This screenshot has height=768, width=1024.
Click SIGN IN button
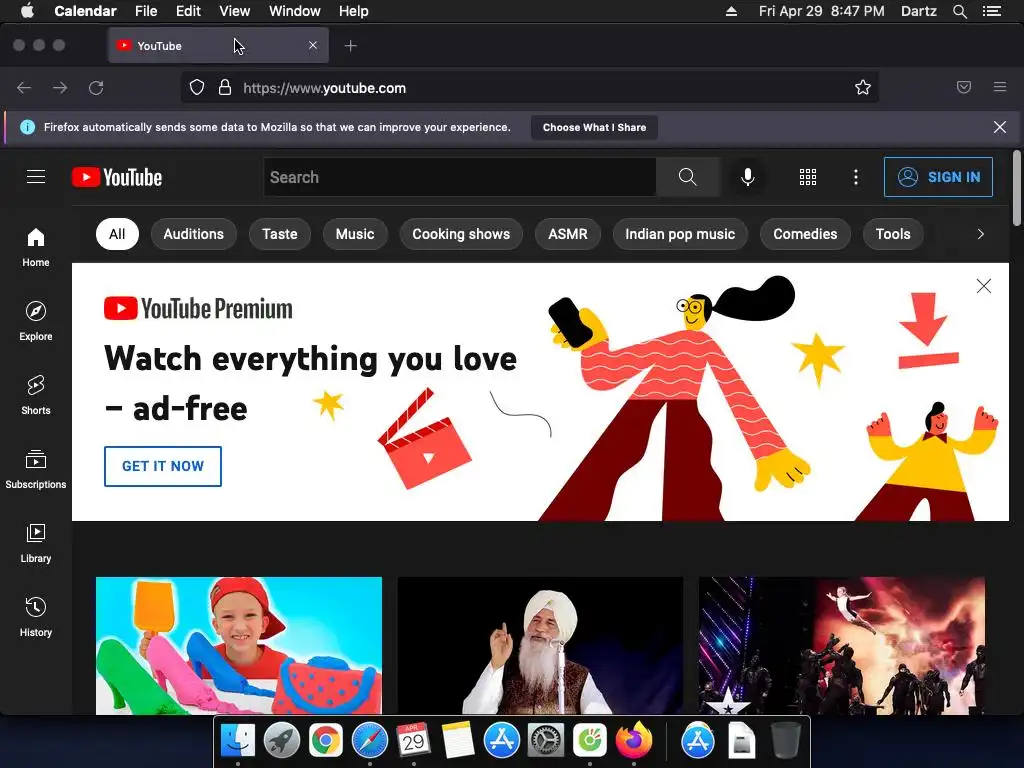click(938, 177)
